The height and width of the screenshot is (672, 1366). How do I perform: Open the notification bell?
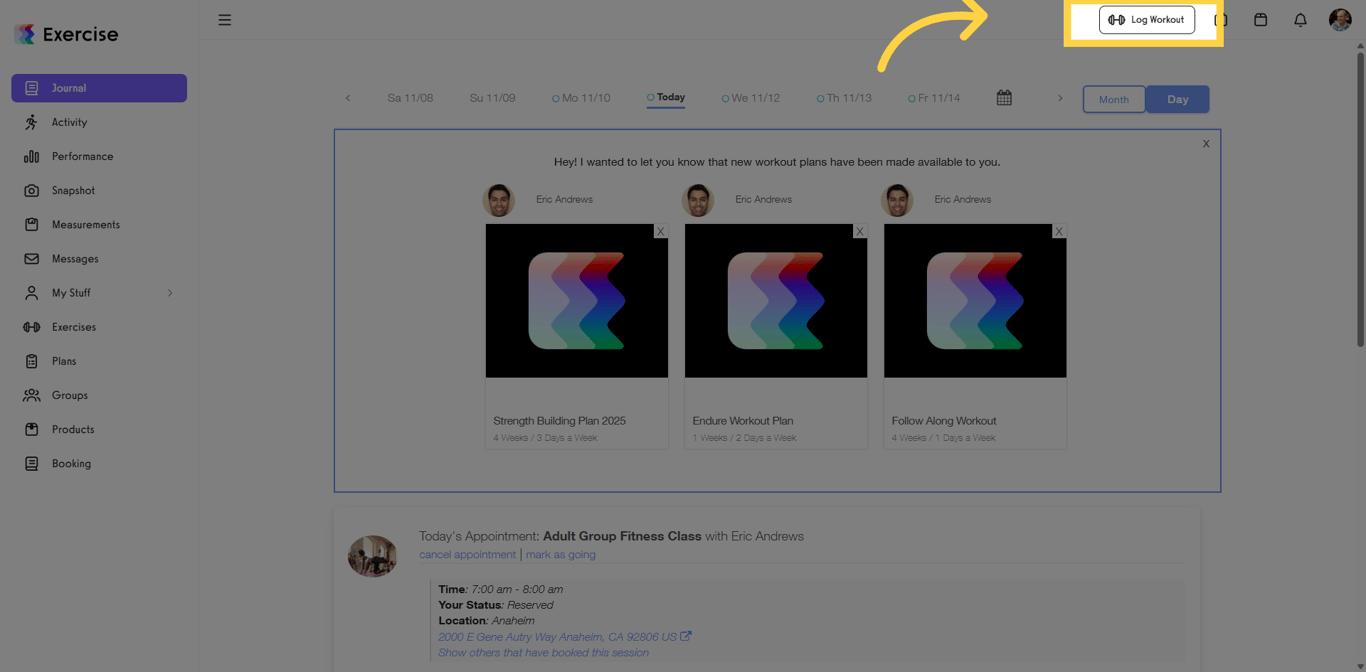click(x=1300, y=19)
